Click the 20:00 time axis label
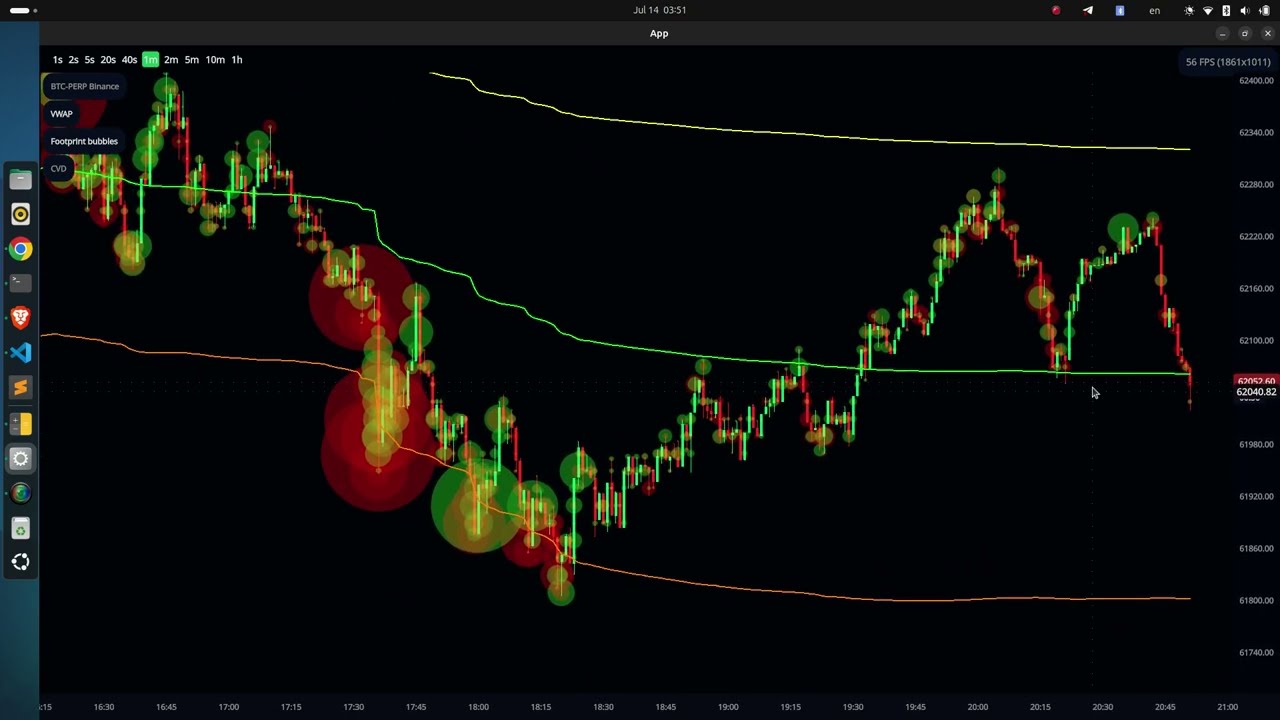The image size is (1280, 720). tap(978, 707)
